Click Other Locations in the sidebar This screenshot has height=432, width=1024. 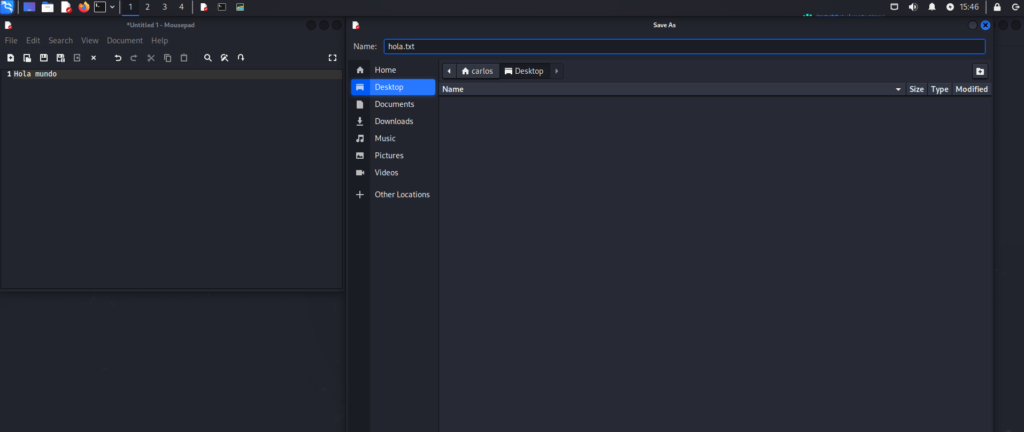(401, 194)
